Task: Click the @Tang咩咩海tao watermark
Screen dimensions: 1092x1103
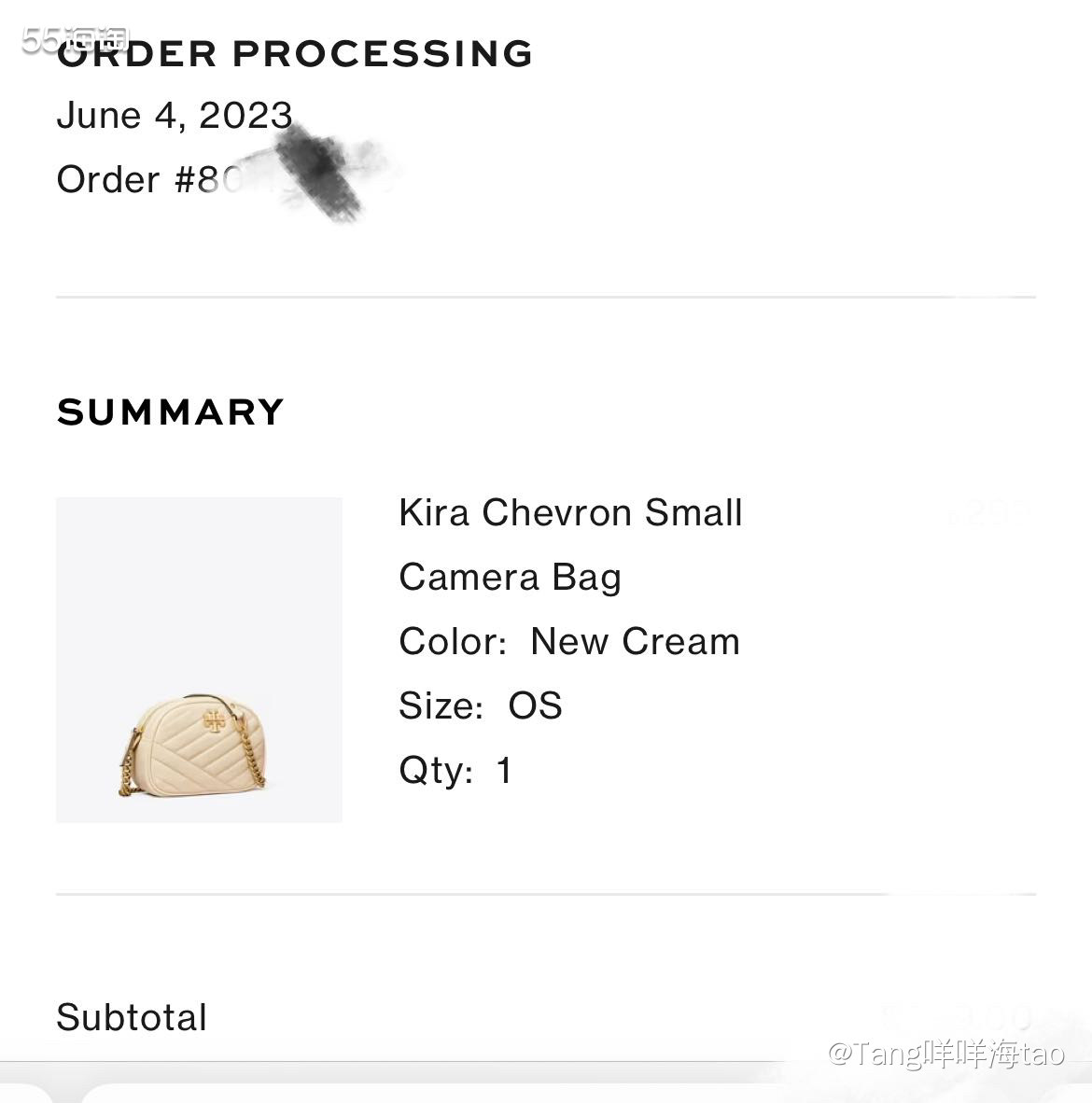Action: (x=946, y=1054)
